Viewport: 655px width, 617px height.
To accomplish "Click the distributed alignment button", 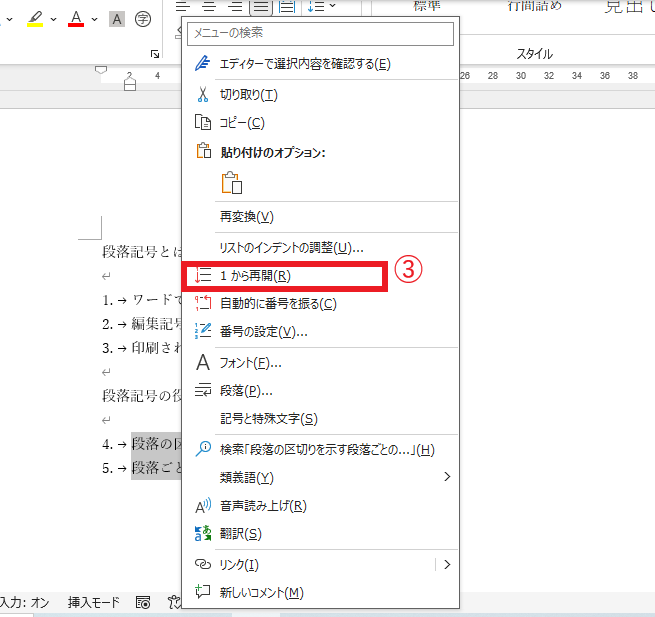I will [287, 6].
